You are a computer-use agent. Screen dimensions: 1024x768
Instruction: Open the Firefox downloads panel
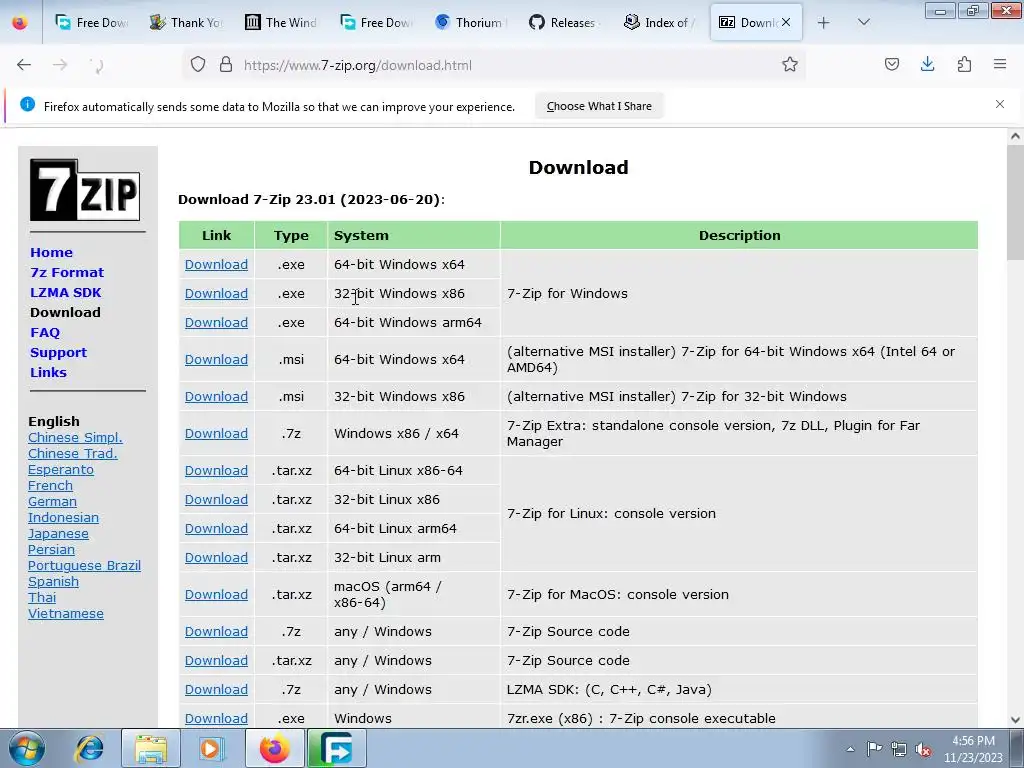(x=927, y=64)
